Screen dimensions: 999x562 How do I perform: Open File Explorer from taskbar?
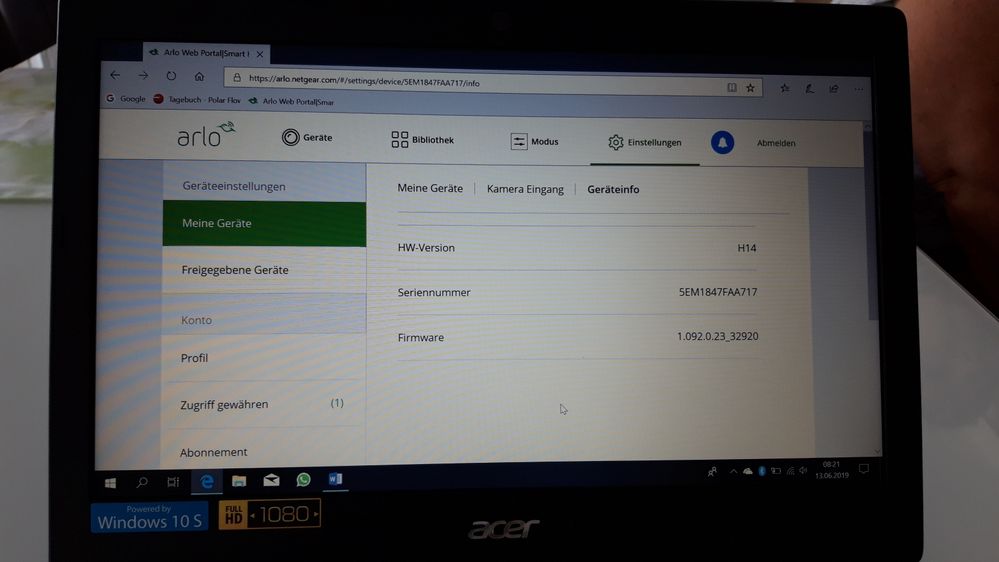(239, 481)
